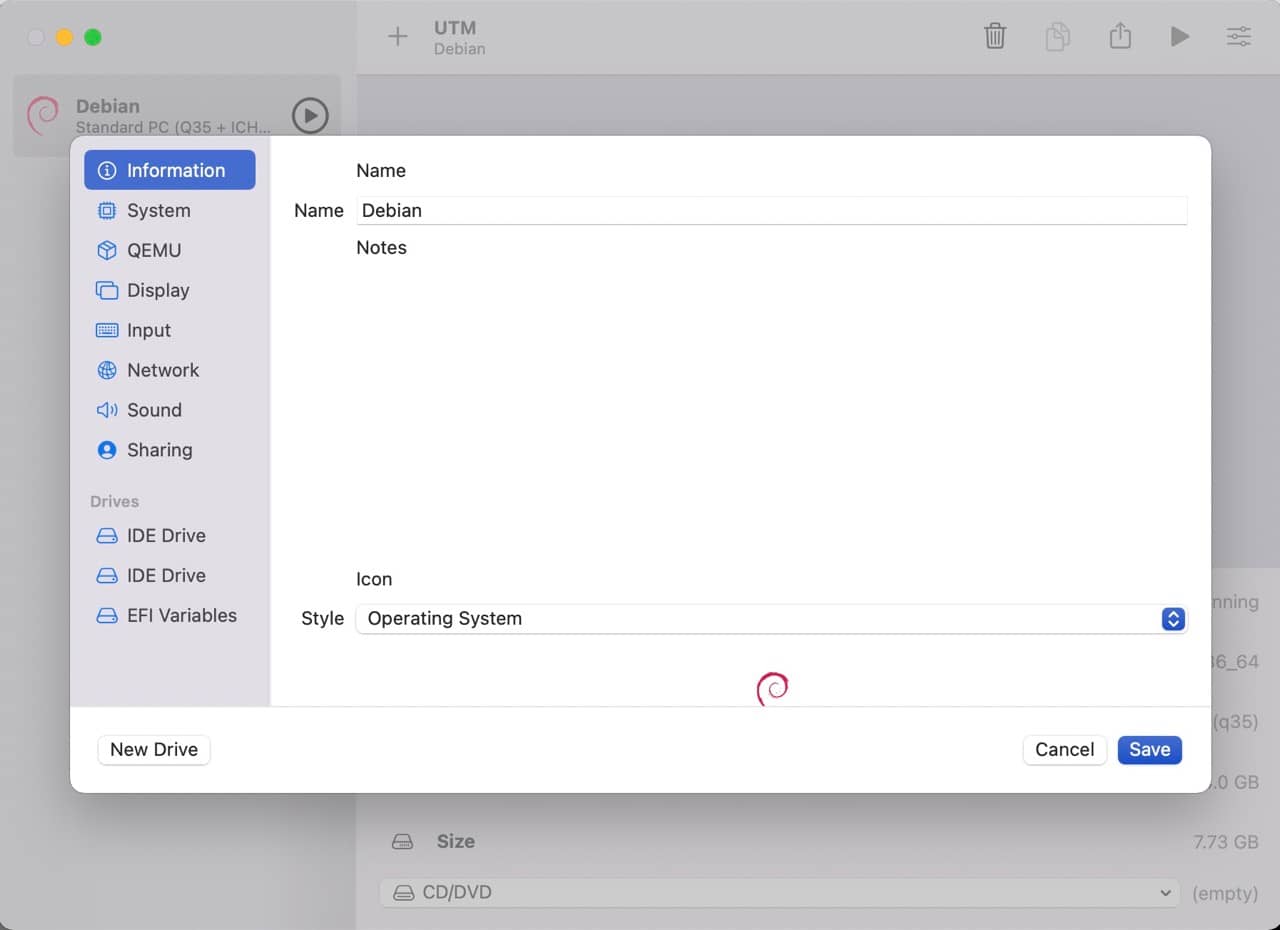1280x930 pixels.
Task: Click inside the Notes text area
Action: [x=772, y=410]
